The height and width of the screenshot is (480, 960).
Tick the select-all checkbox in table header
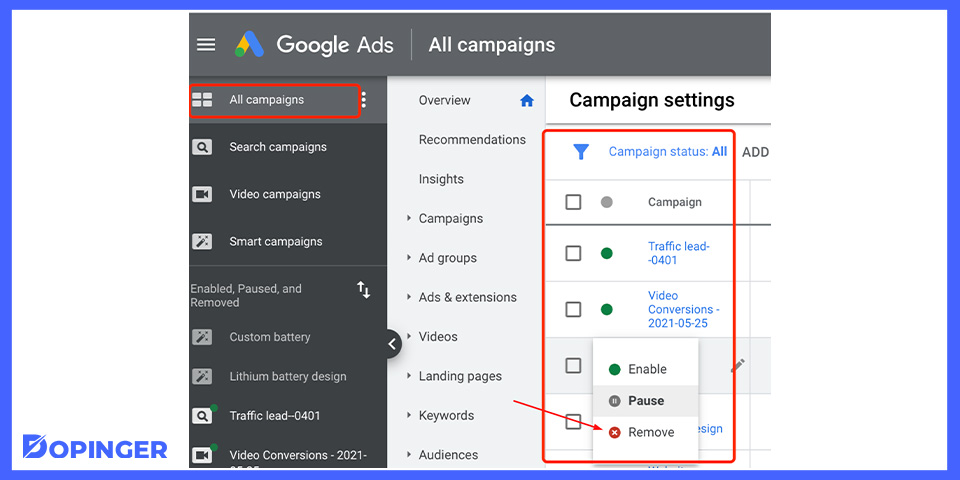click(x=573, y=202)
